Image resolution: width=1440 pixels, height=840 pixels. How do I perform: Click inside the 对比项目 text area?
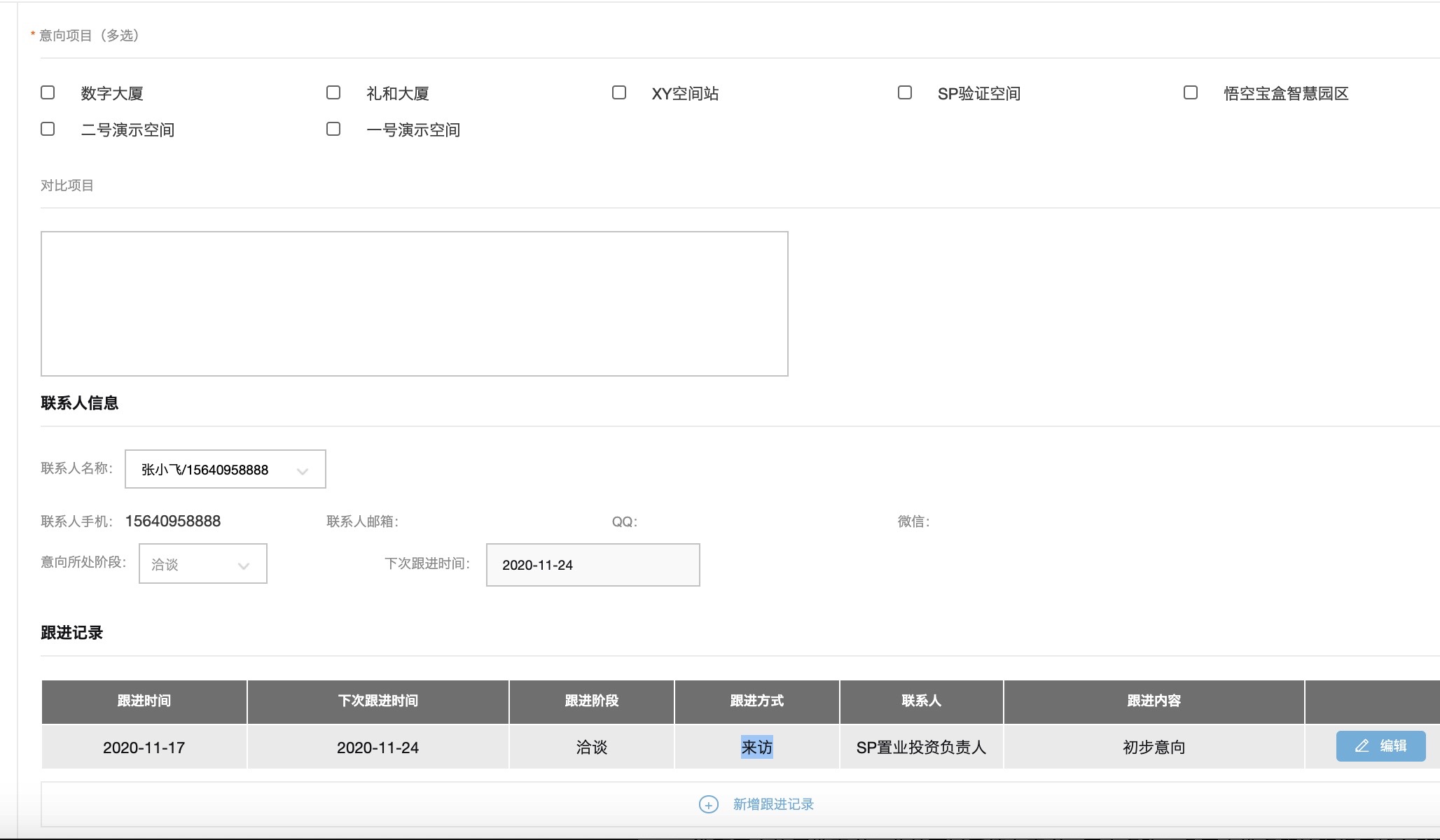coord(414,304)
